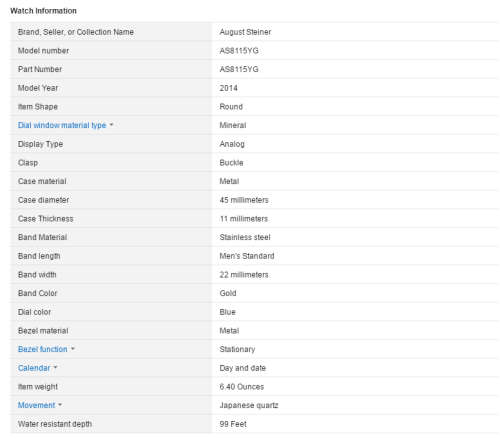Open the Dial window material type link

62,125
